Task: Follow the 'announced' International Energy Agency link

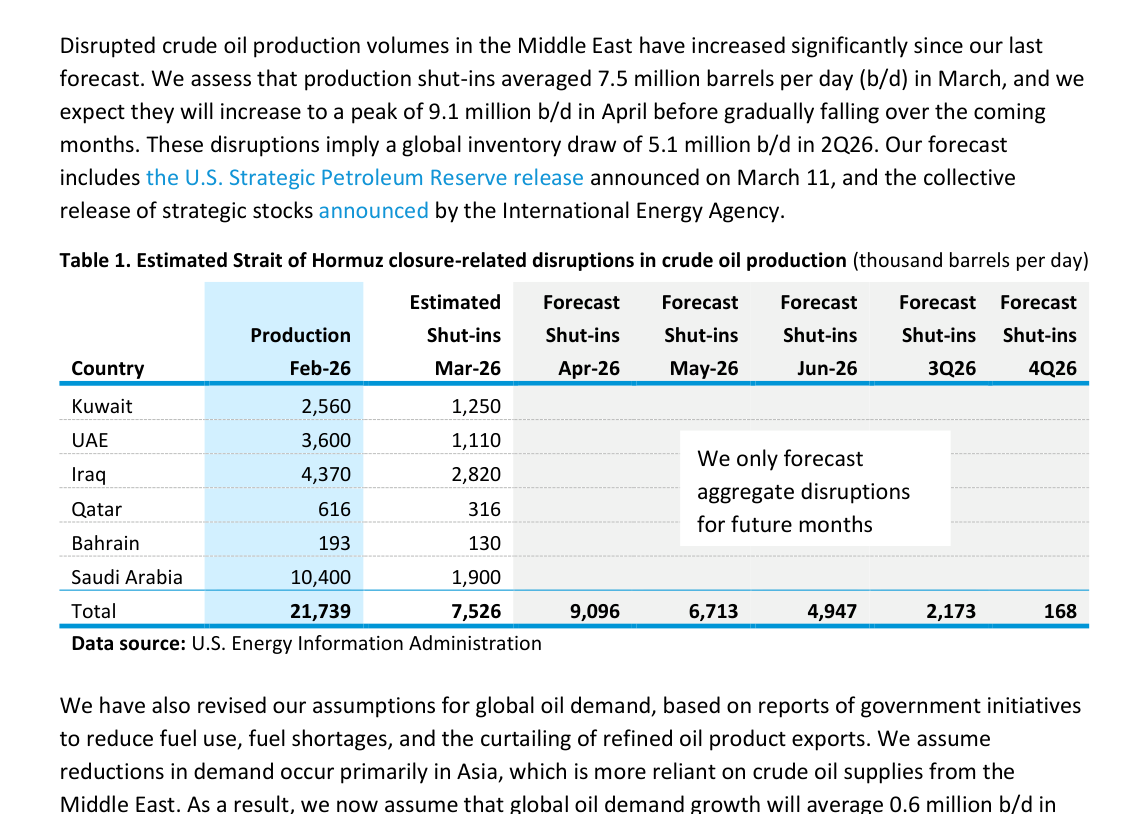Action: (x=373, y=211)
